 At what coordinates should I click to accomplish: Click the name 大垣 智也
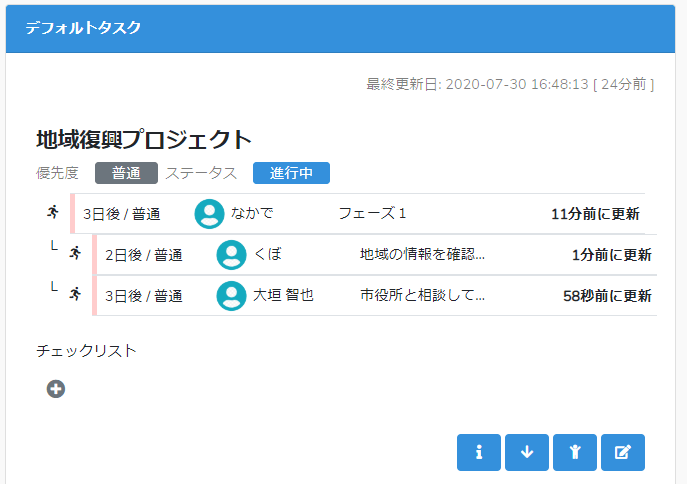coord(283,295)
